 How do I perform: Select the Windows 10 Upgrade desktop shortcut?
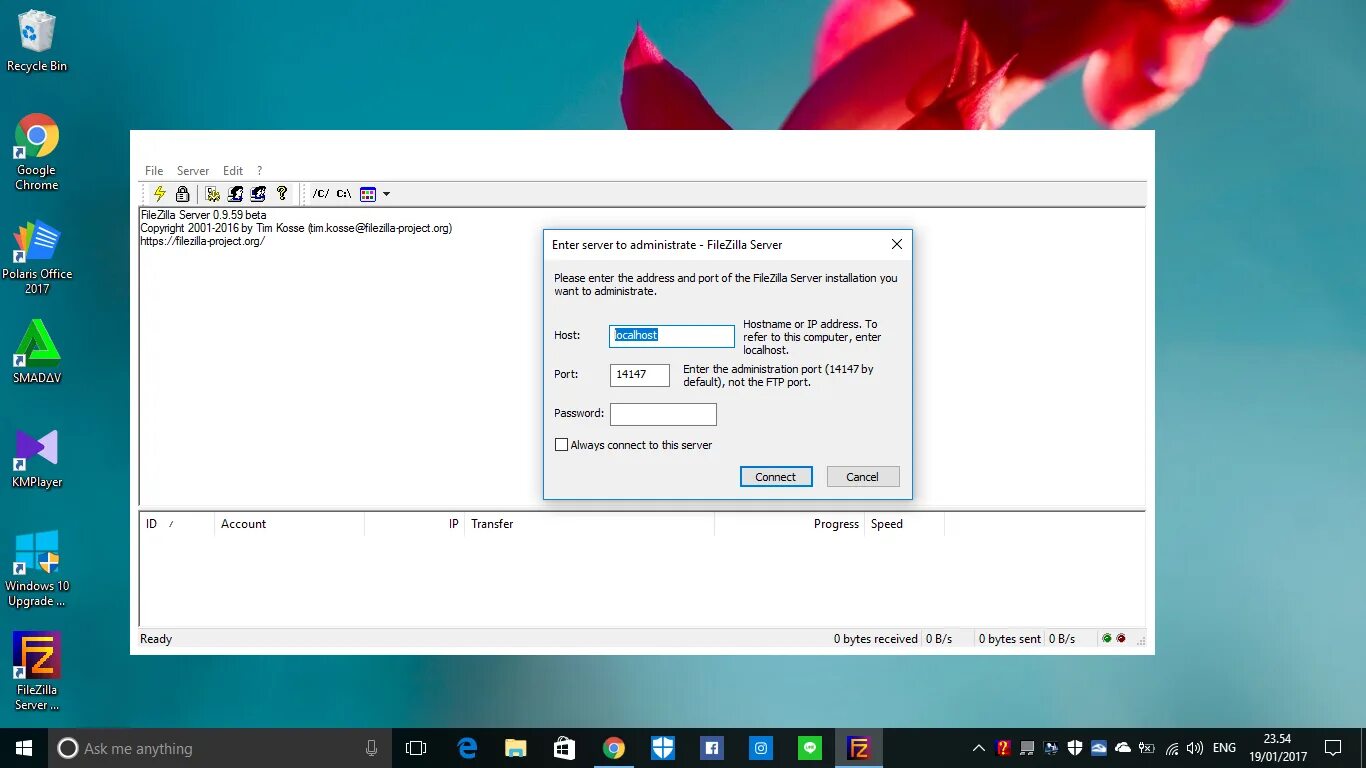coord(37,568)
